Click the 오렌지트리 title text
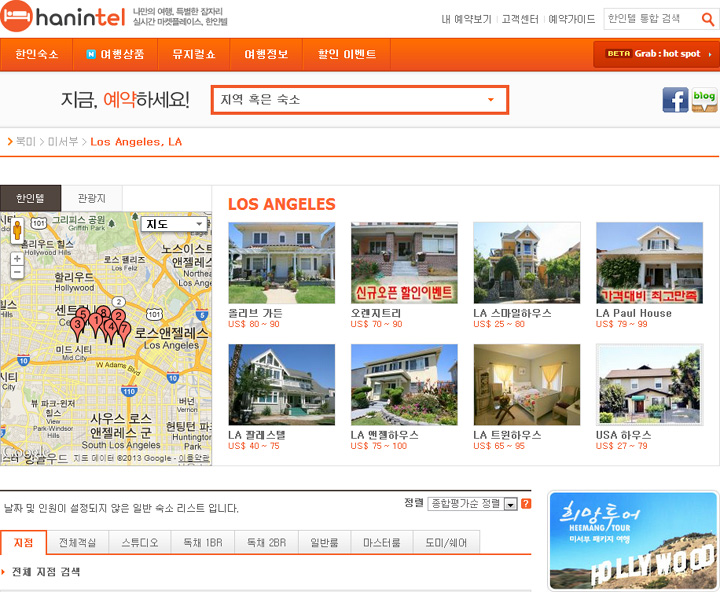Screen dimensions: 720x592 point(376,313)
